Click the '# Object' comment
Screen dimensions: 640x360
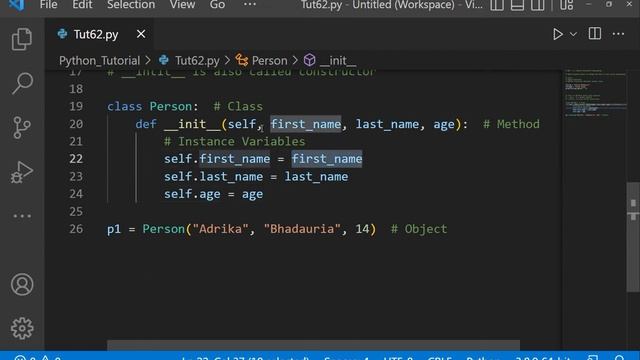click(419, 229)
